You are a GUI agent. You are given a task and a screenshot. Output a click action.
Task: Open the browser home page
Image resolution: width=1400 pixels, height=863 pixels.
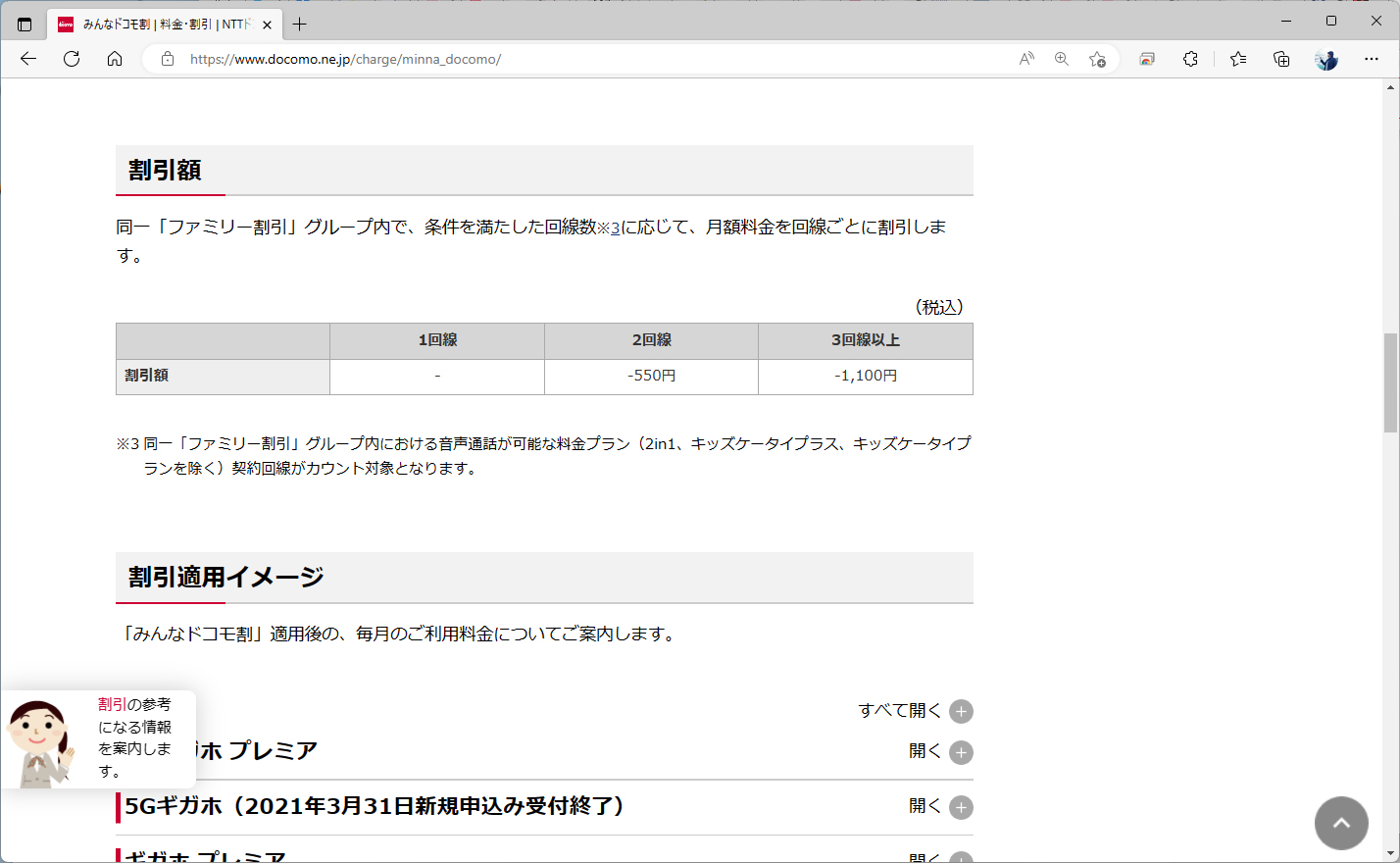coord(115,59)
